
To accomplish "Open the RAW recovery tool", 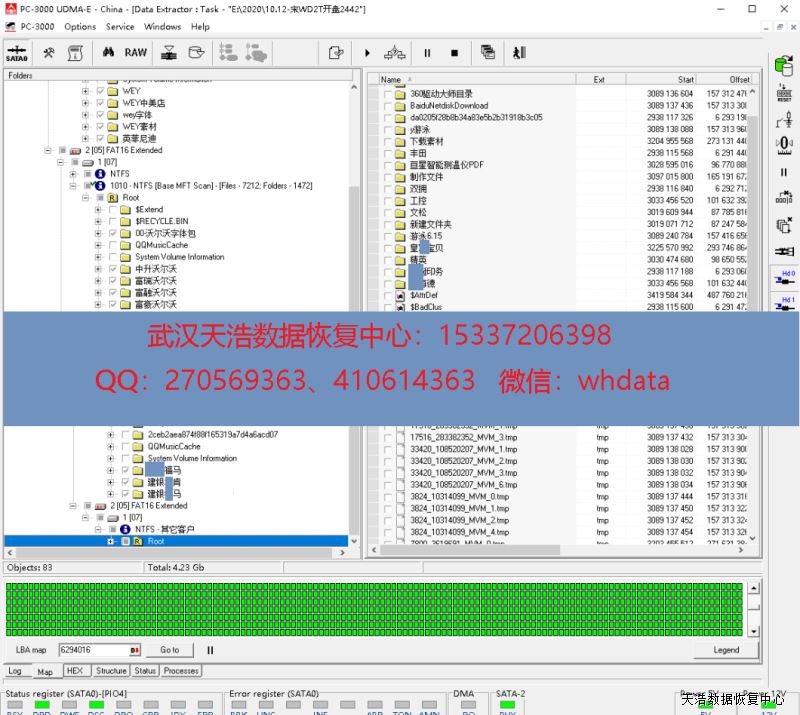I will (135, 53).
